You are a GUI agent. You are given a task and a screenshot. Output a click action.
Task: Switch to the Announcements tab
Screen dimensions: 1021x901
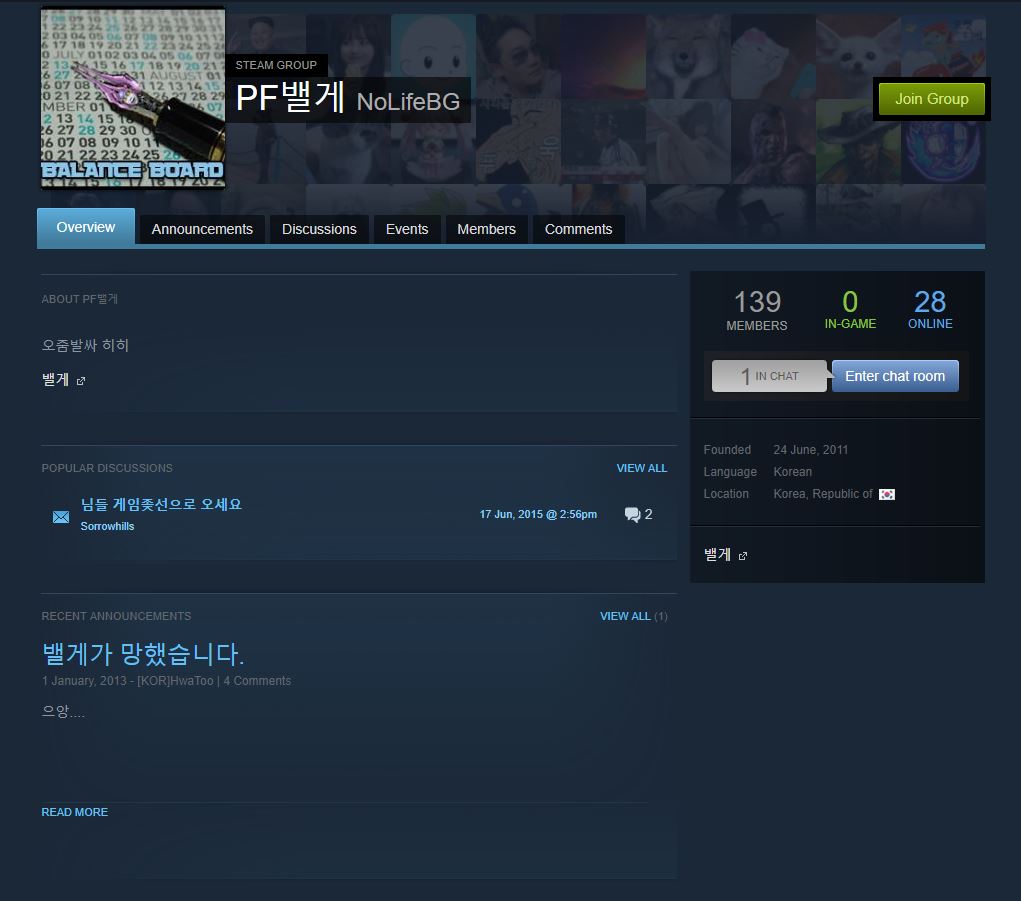coord(202,229)
